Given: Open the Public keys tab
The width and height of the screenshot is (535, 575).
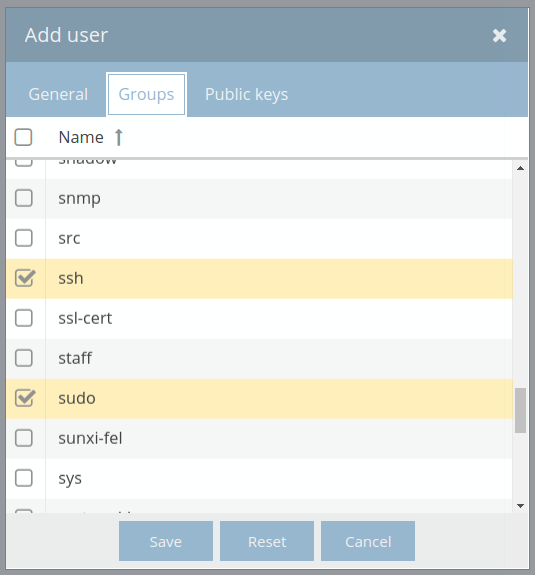Looking at the screenshot, I should pyautogui.click(x=246, y=94).
